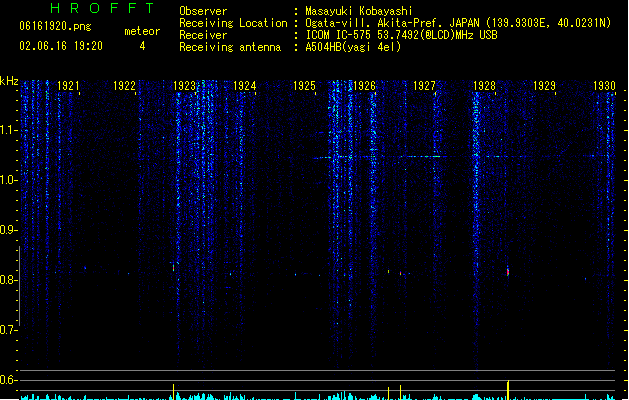Click the kHz axis unit label
629x400 pixels.
pyautogui.click(x=9, y=81)
